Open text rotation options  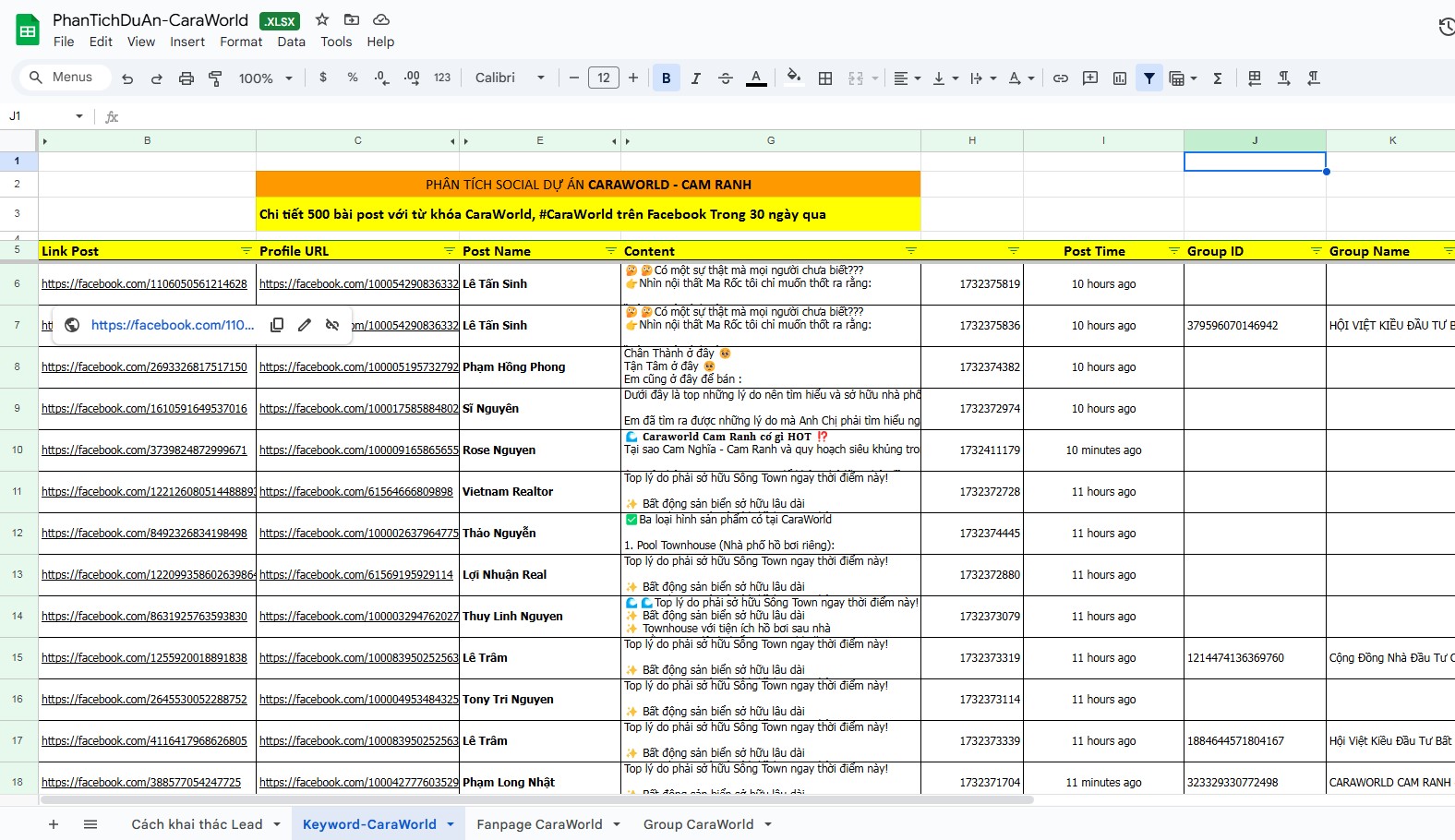[1021, 78]
